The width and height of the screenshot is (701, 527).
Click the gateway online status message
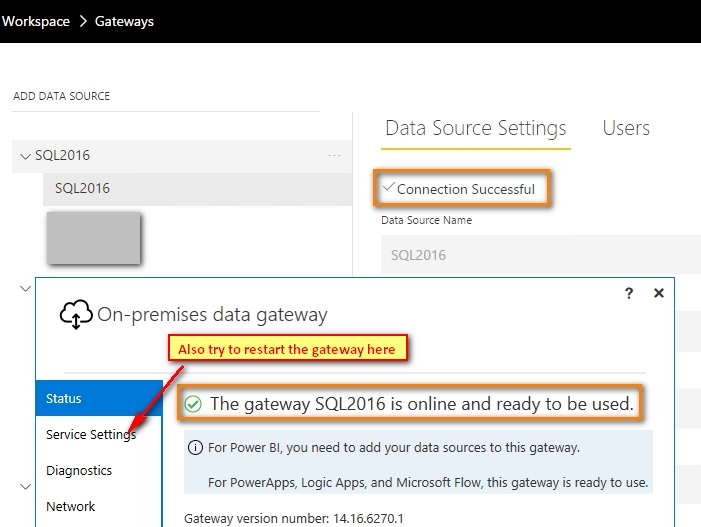click(x=422, y=404)
